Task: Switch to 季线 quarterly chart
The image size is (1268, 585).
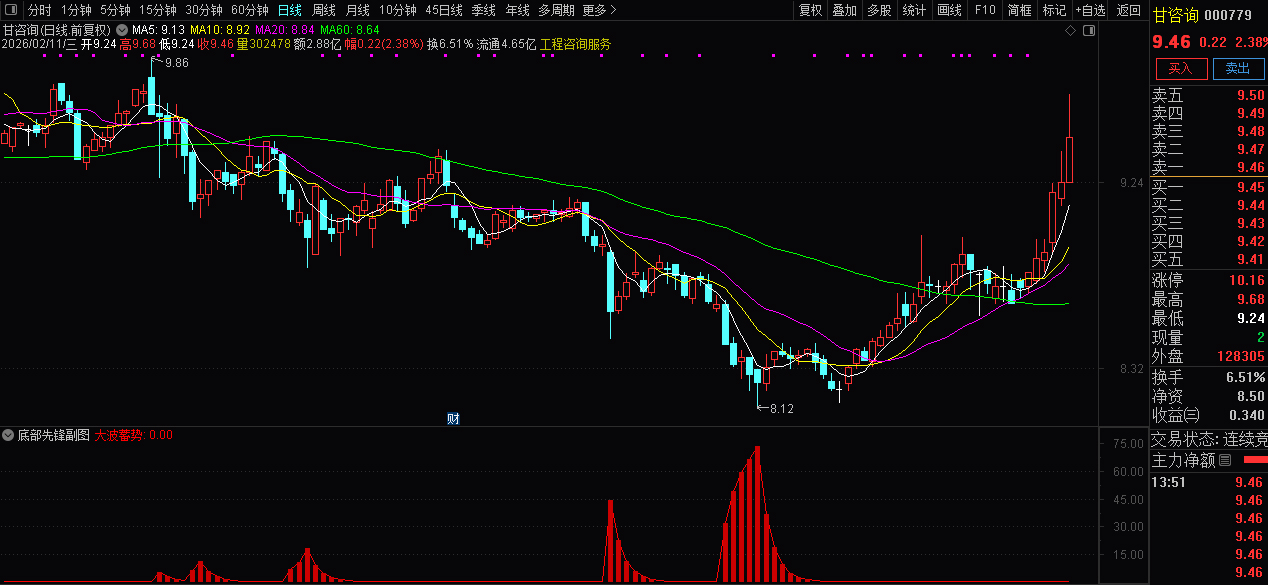Action: [x=484, y=10]
